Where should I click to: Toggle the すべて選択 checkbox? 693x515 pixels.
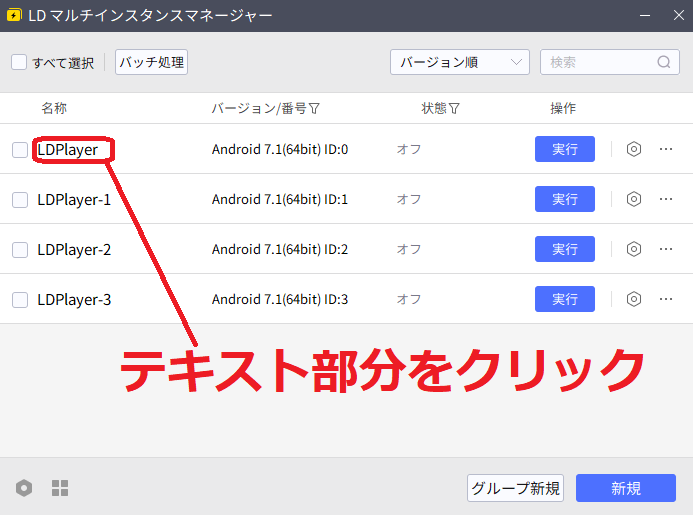pos(19,62)
